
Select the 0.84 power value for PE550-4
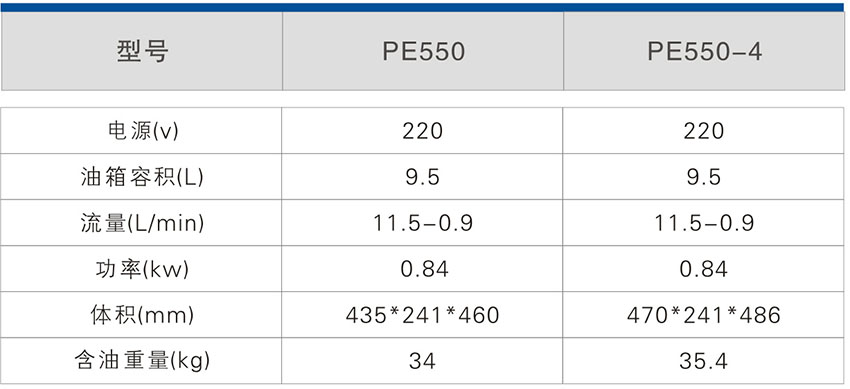pyautogui.click(x=704, y=269)
